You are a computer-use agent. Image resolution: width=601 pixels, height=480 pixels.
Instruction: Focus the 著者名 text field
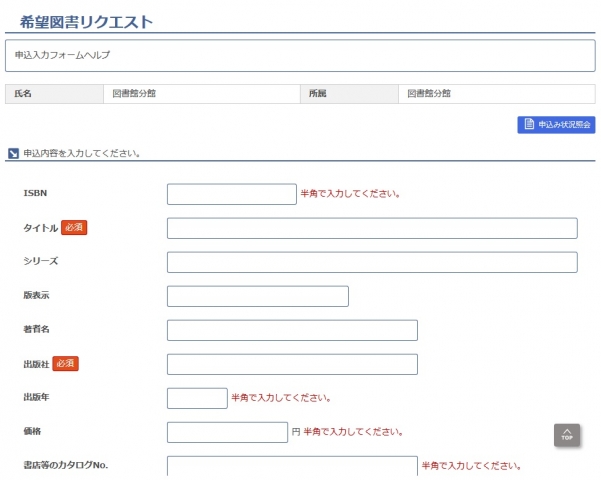[x=291, y=330]
